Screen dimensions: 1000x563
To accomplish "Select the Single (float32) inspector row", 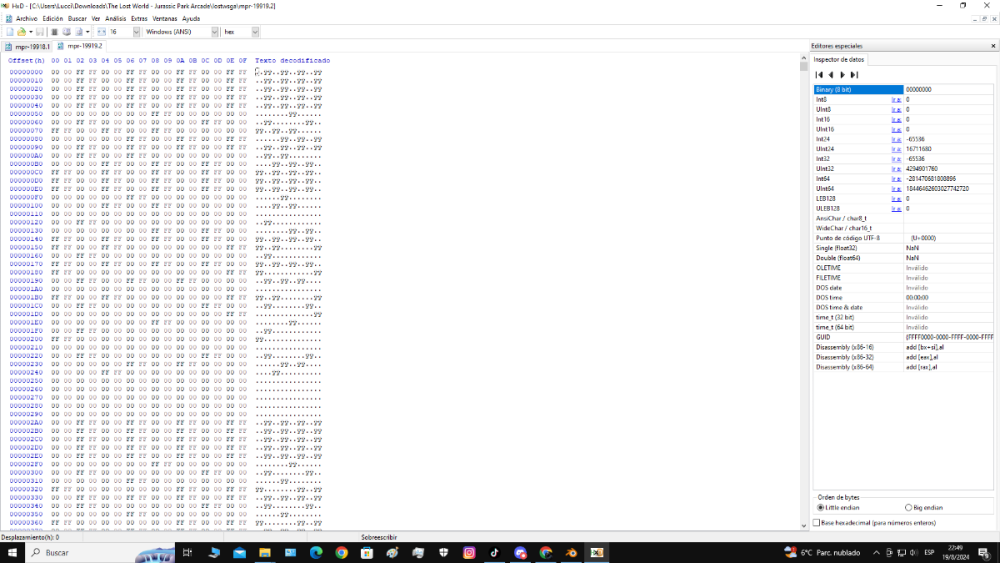I will (x=903, y=248).
